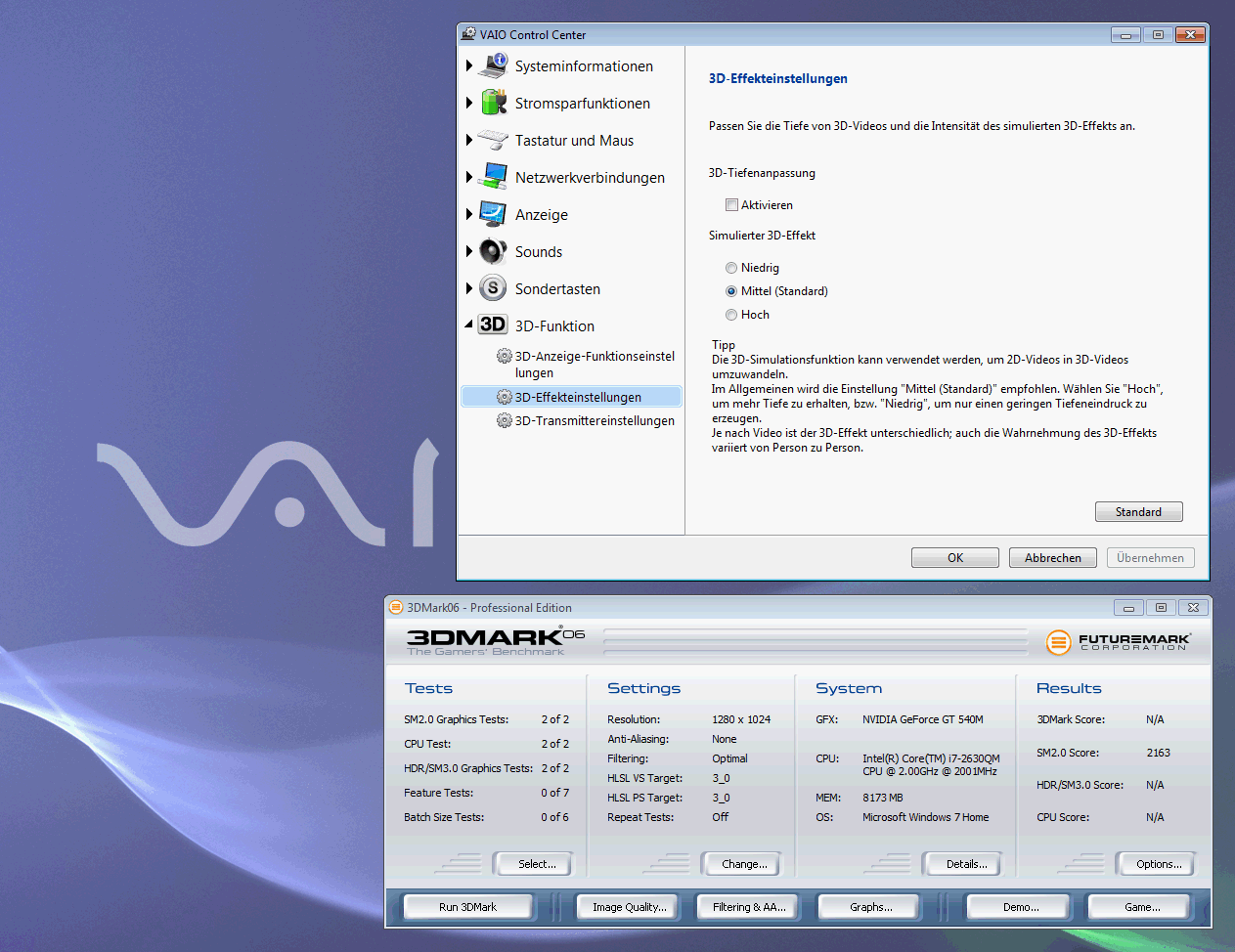Click the Futuremark Corporation logo

(1119, 642)
